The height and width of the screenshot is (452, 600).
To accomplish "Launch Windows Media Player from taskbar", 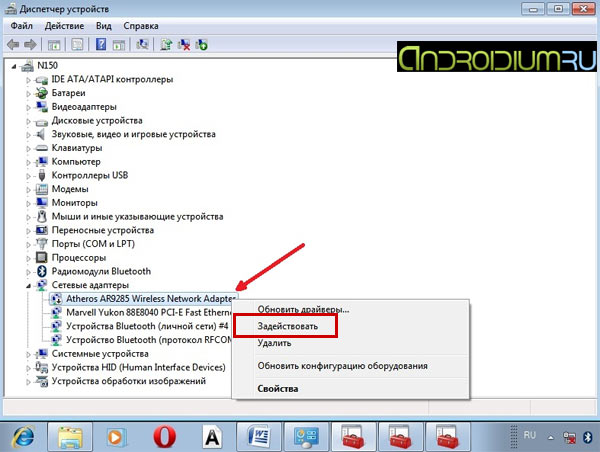I will tap(116, 436).
